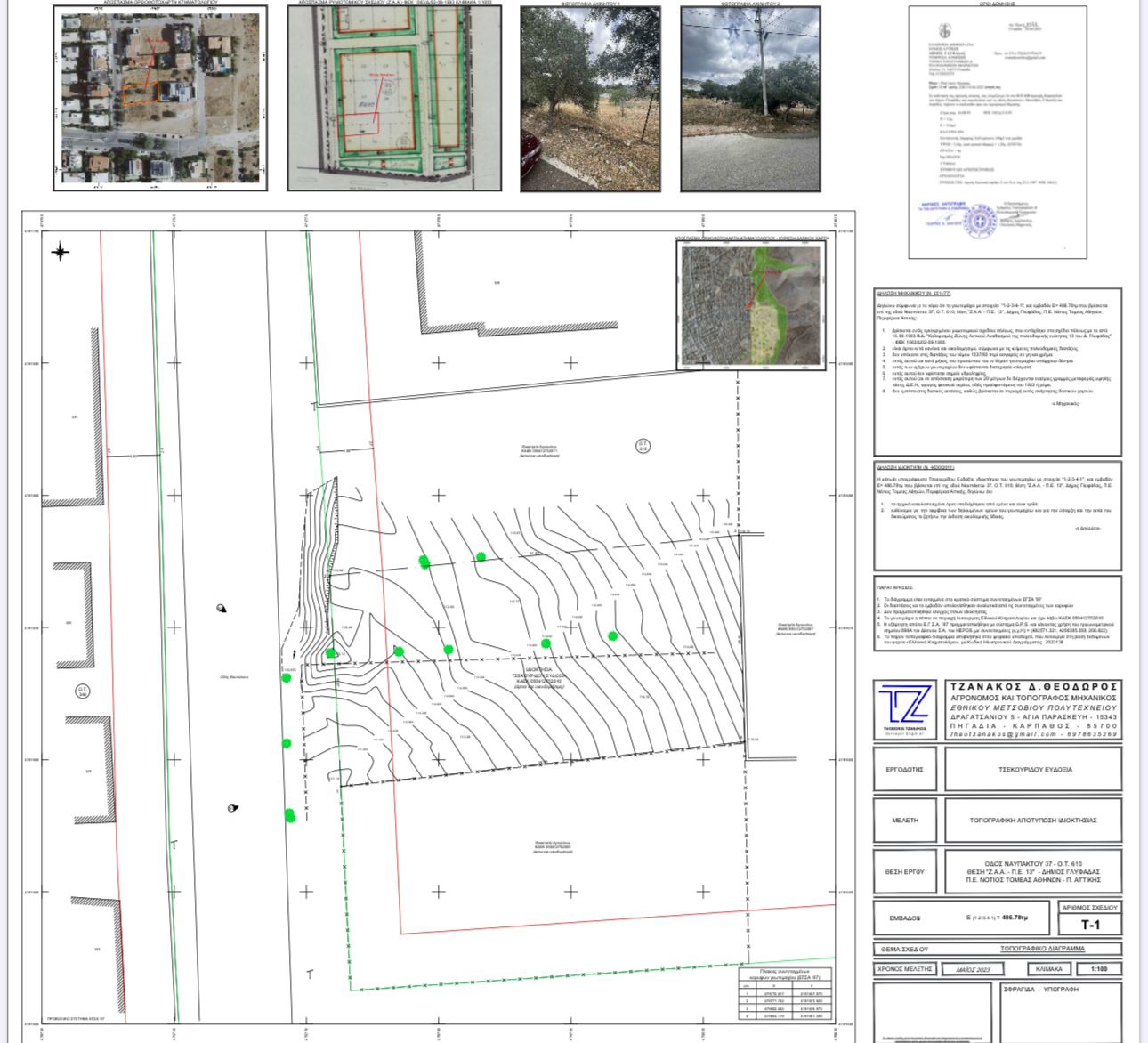Click the cadastral orthophoto map excerpt thumbnail

[161, 98]
